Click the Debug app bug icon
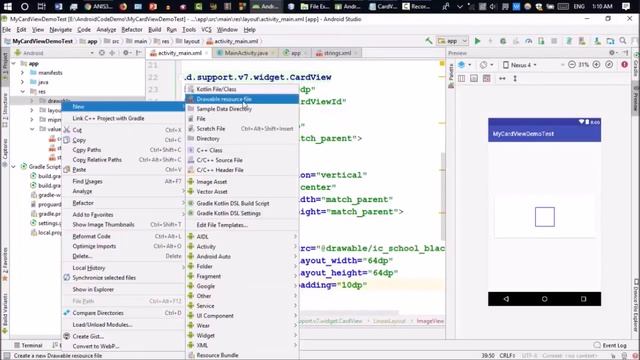Screen dimensions: 640x360 (503, 41)
